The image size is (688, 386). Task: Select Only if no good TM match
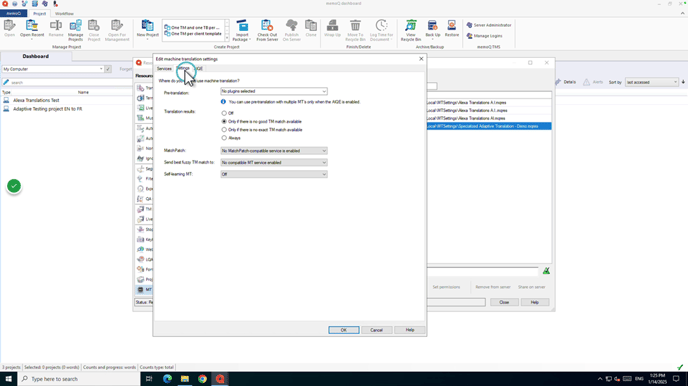(224, 122)
